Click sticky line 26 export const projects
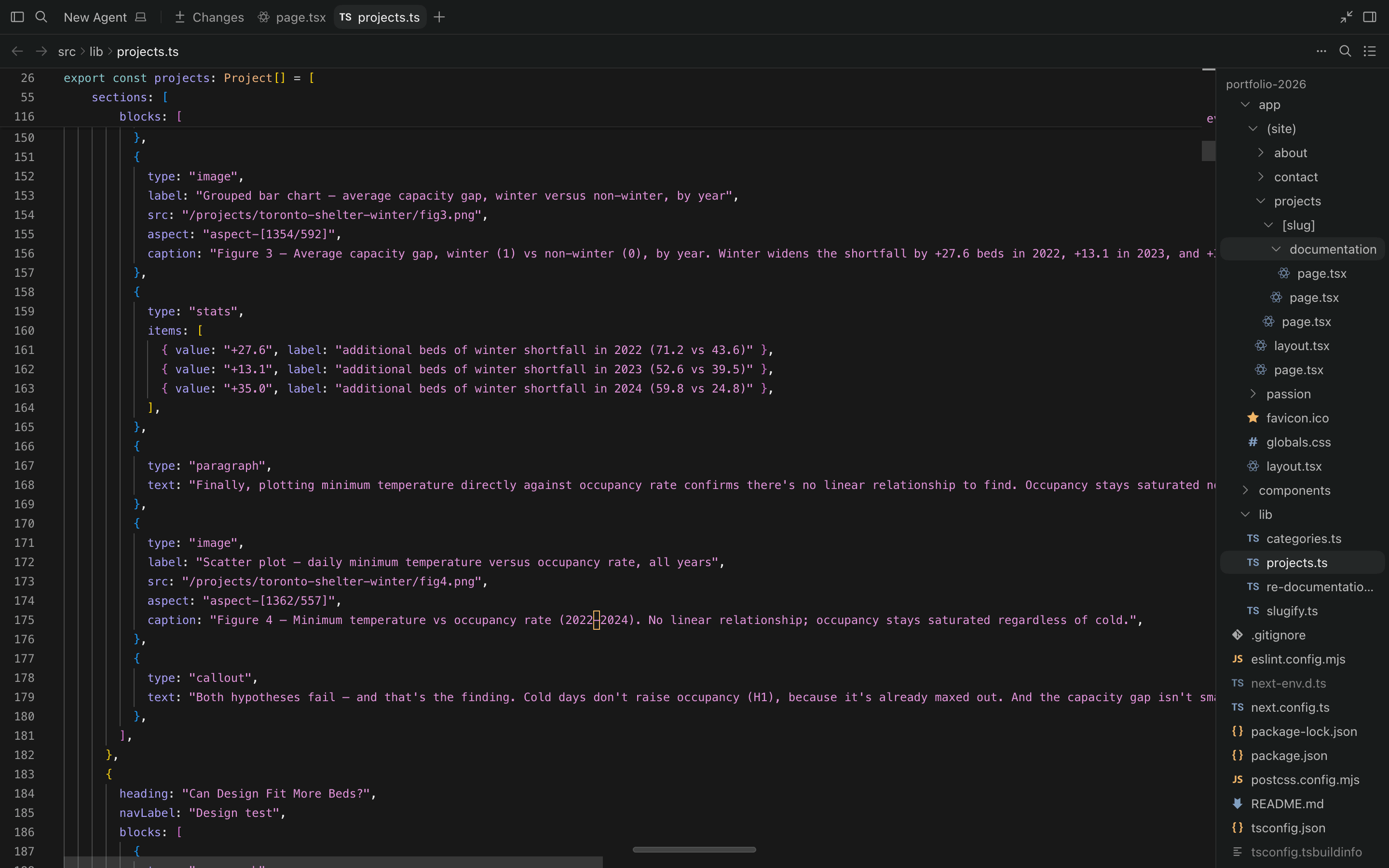Viewport: 1389px width, 868px height. point(189,78)
